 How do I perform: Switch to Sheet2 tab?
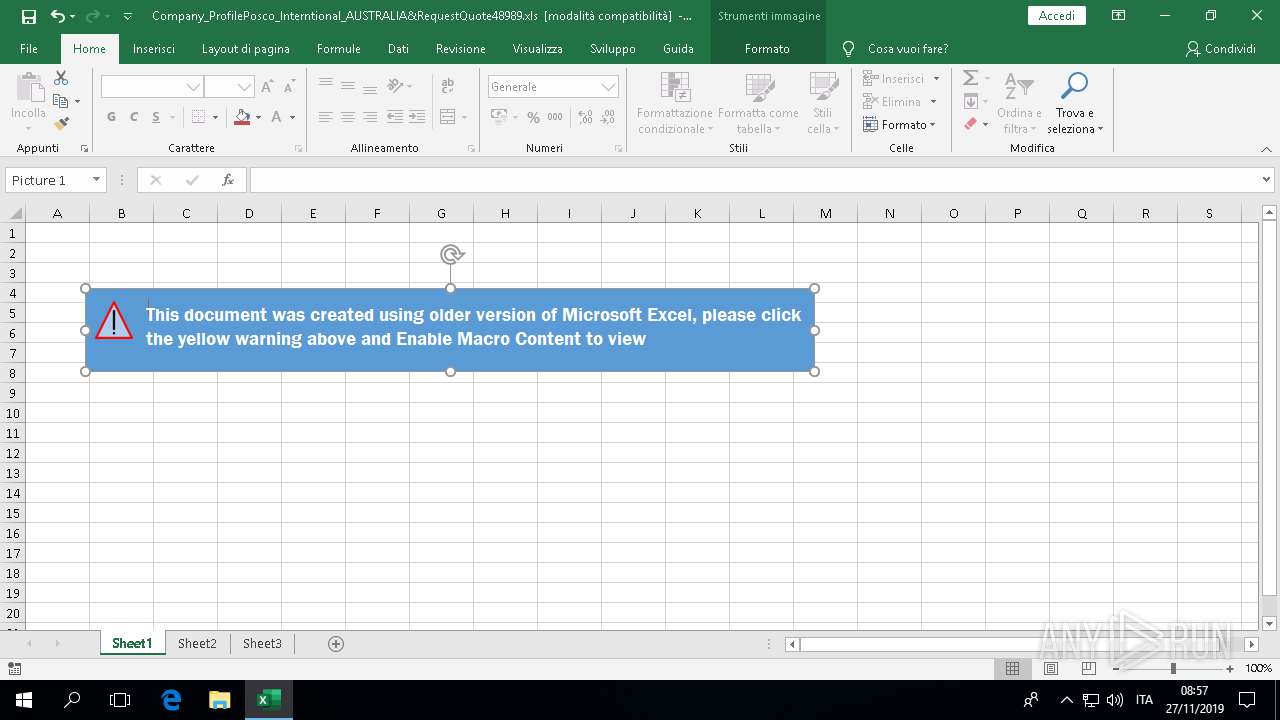click(x=197, y=644)
